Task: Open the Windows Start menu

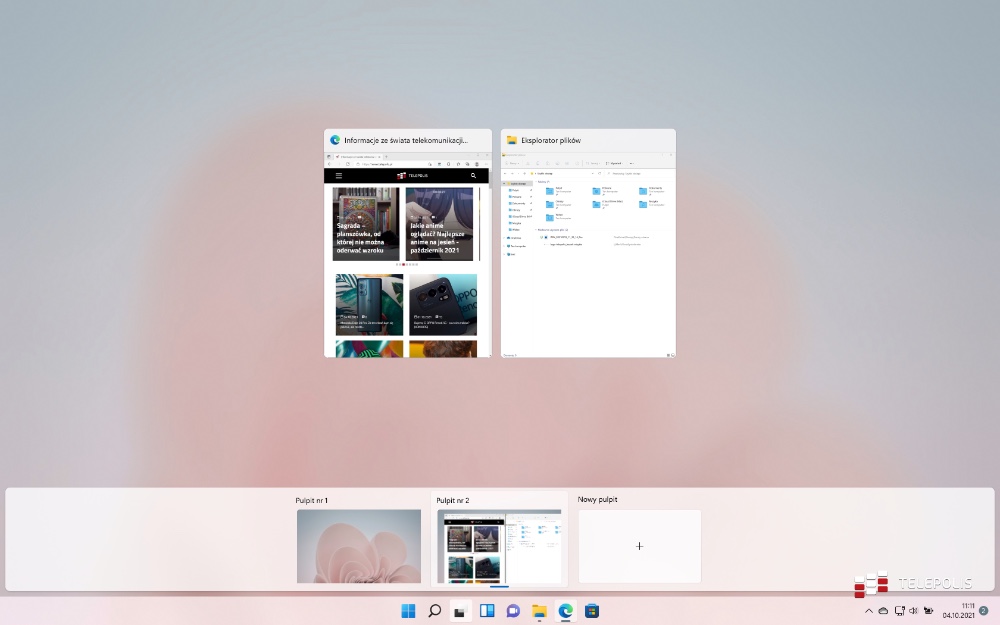Action: click(x=409, y=611)
